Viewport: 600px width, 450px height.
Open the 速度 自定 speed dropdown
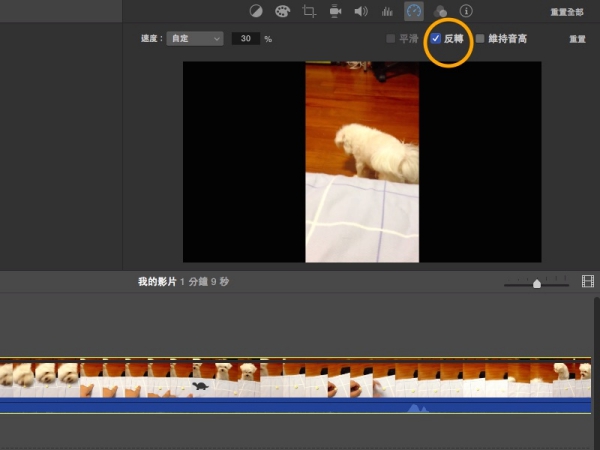tap(195, 39)
